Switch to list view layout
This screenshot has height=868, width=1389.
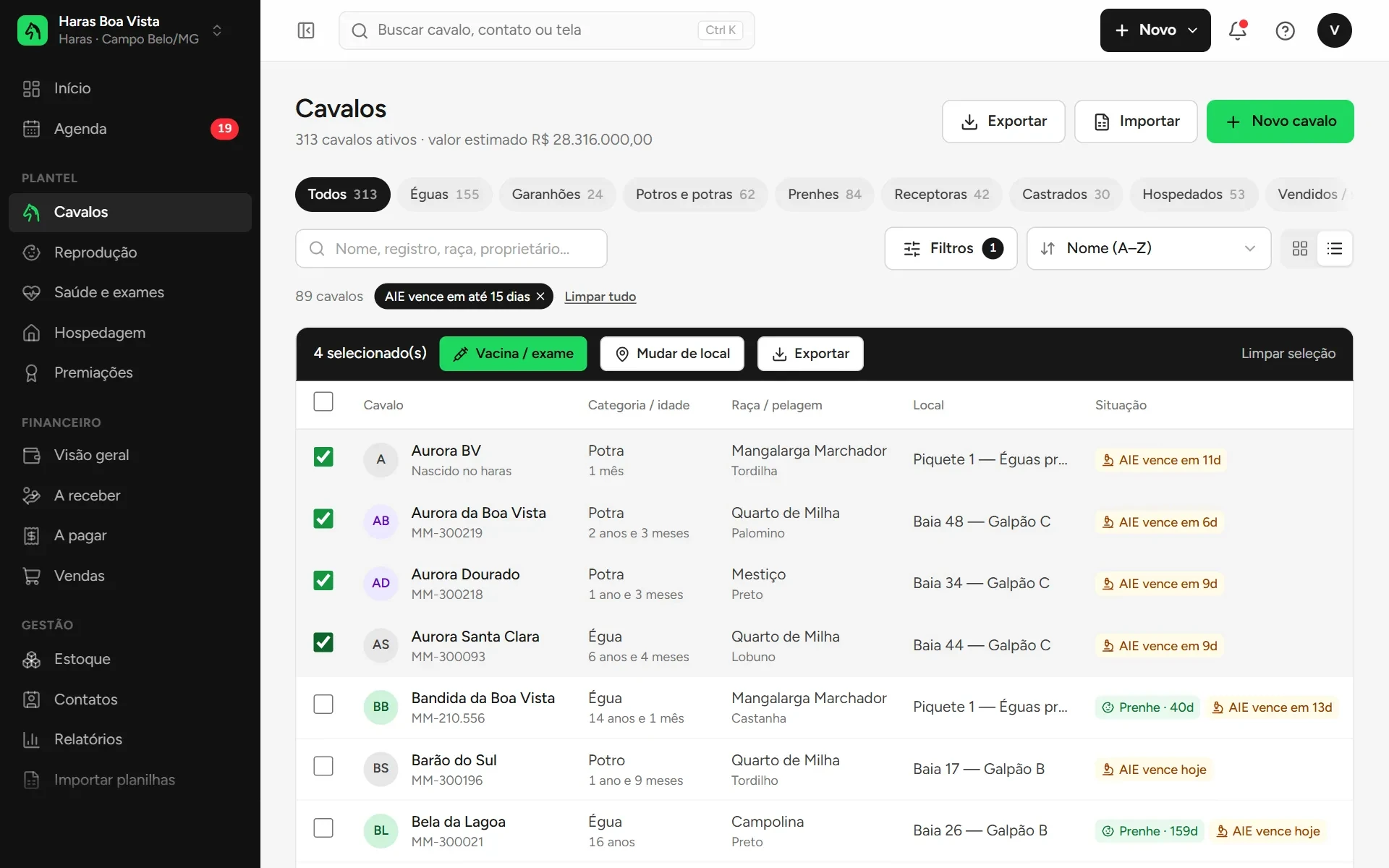tap(1335, 249)
